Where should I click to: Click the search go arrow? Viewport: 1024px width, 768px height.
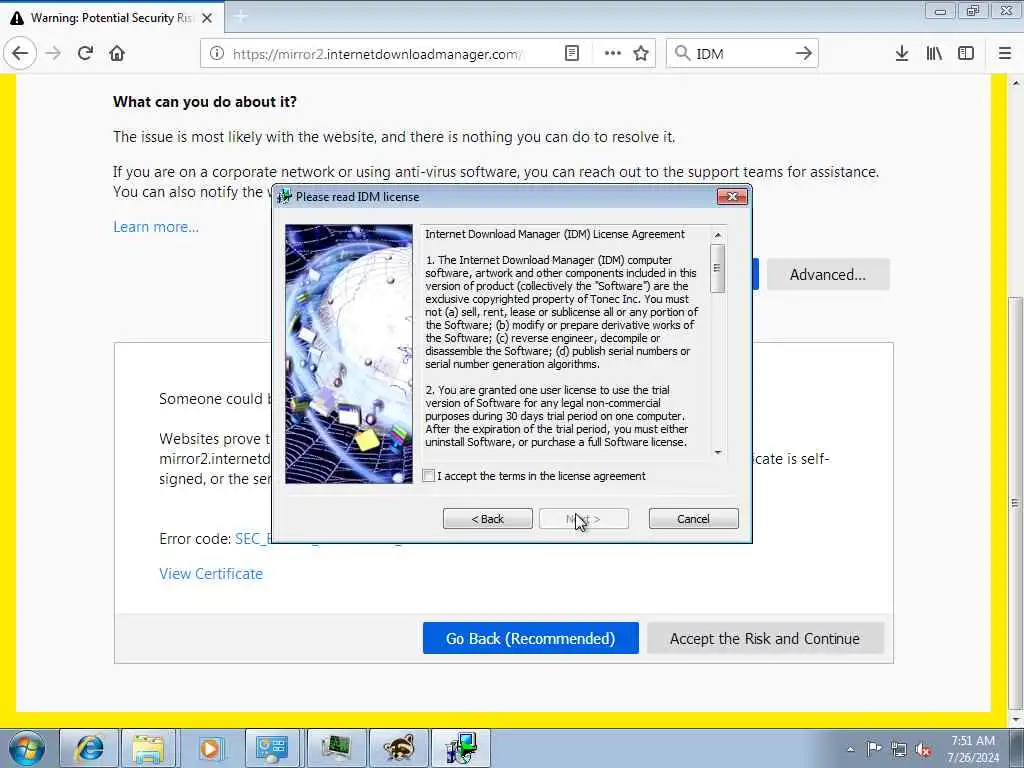804,54
